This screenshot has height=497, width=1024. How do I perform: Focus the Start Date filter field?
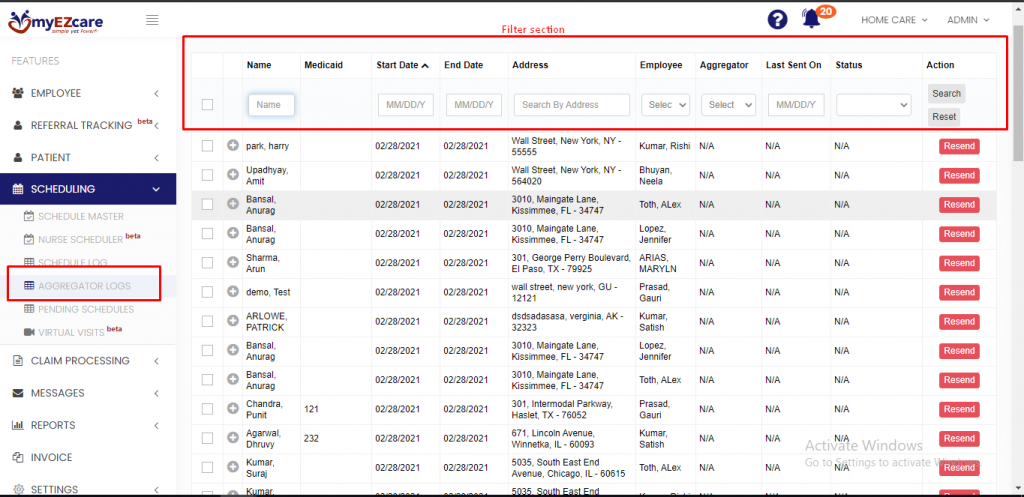pyautogui.click(x=406, y=104)
